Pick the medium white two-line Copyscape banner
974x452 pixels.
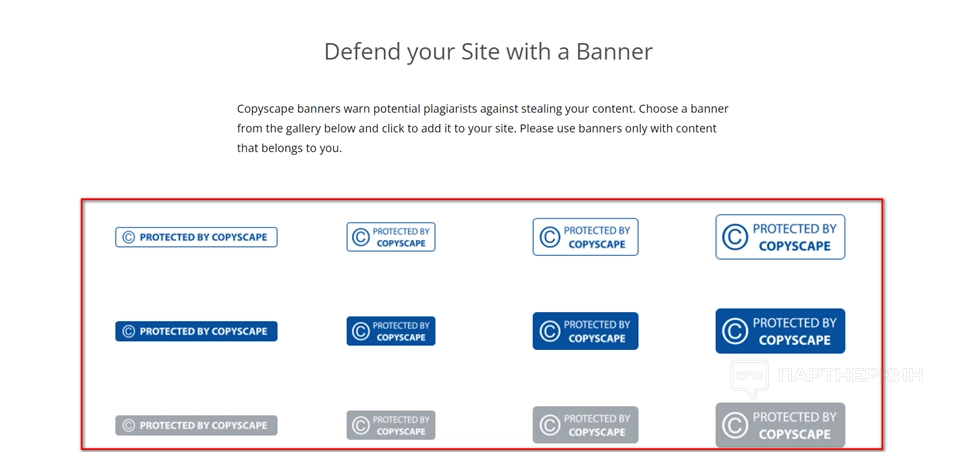tap(585, 237)
